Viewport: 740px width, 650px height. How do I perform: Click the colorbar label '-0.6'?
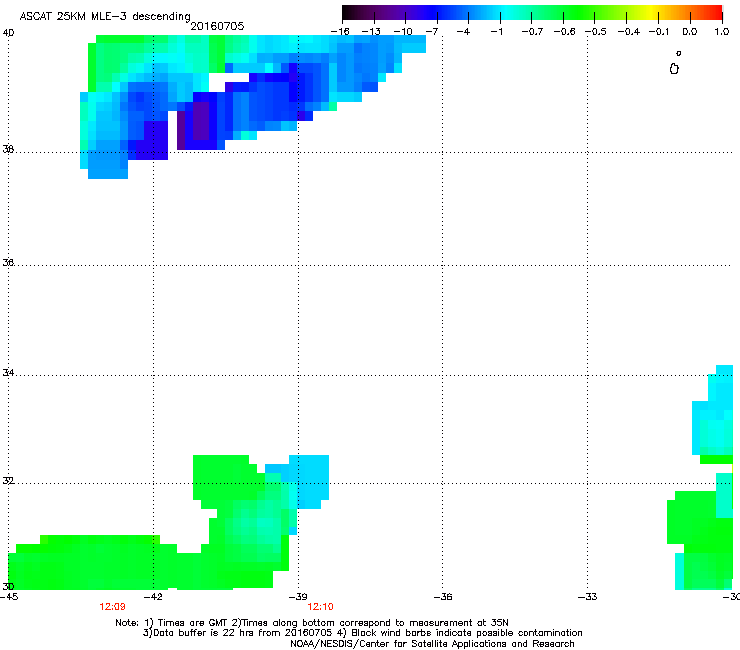(x=564, y=32)
